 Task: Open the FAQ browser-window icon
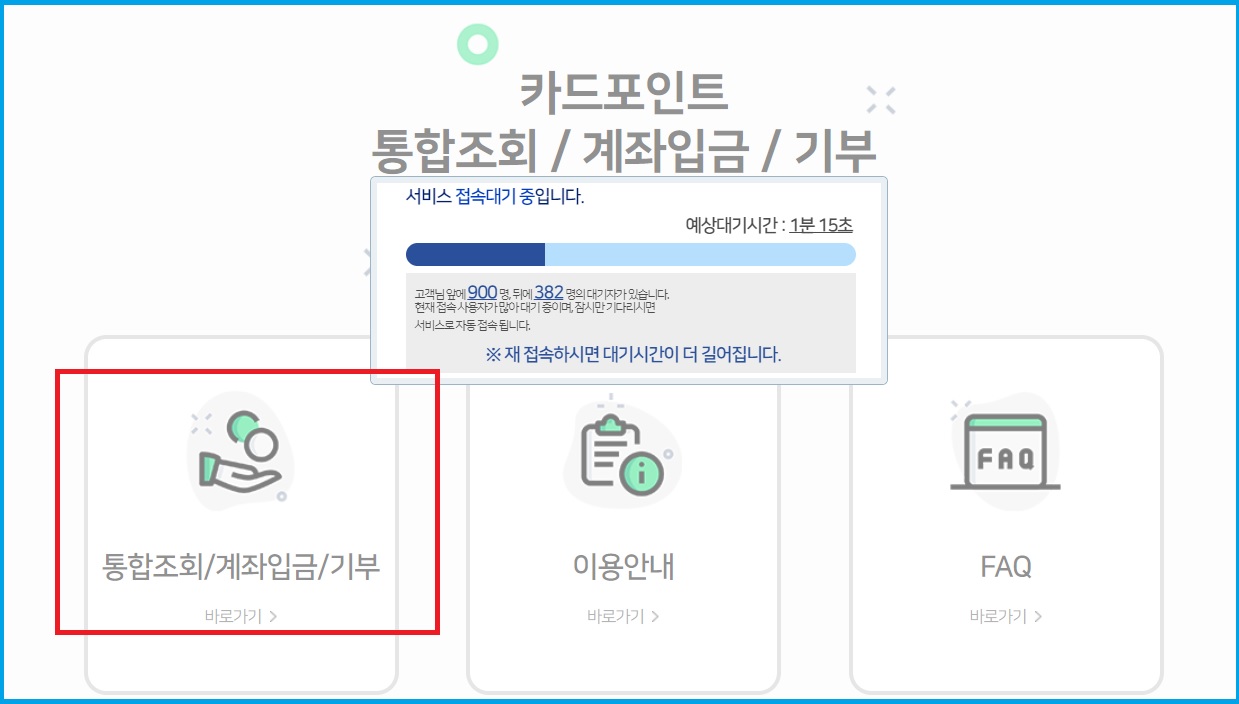tap(1005, 450)
